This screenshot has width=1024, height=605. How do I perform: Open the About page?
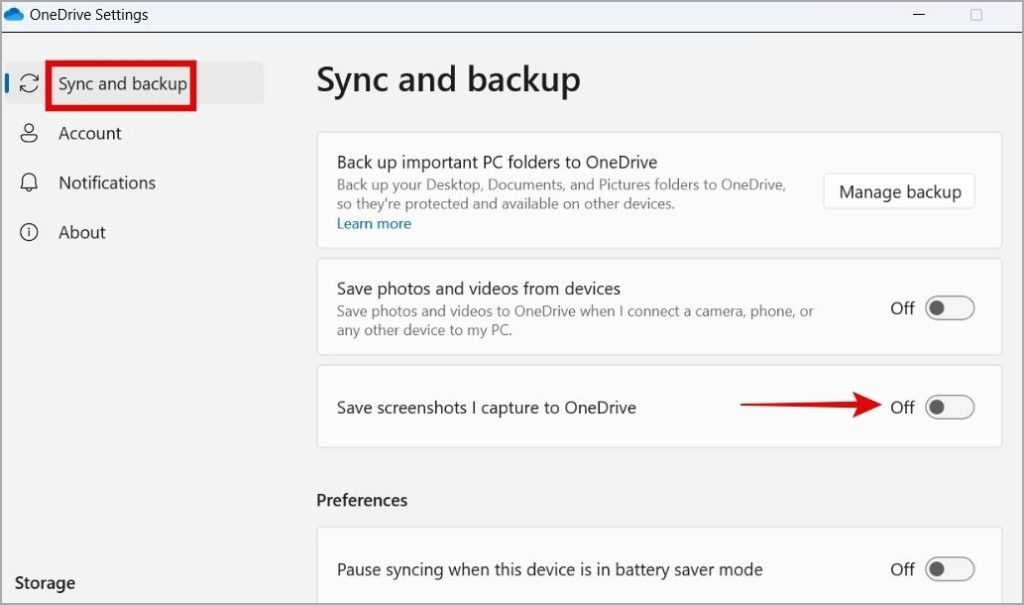(82, 232)
